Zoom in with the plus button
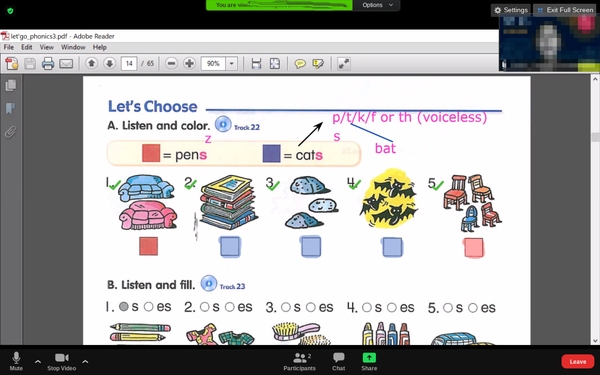Viewport: 600px width, 375px height. (x=189, y=64)
